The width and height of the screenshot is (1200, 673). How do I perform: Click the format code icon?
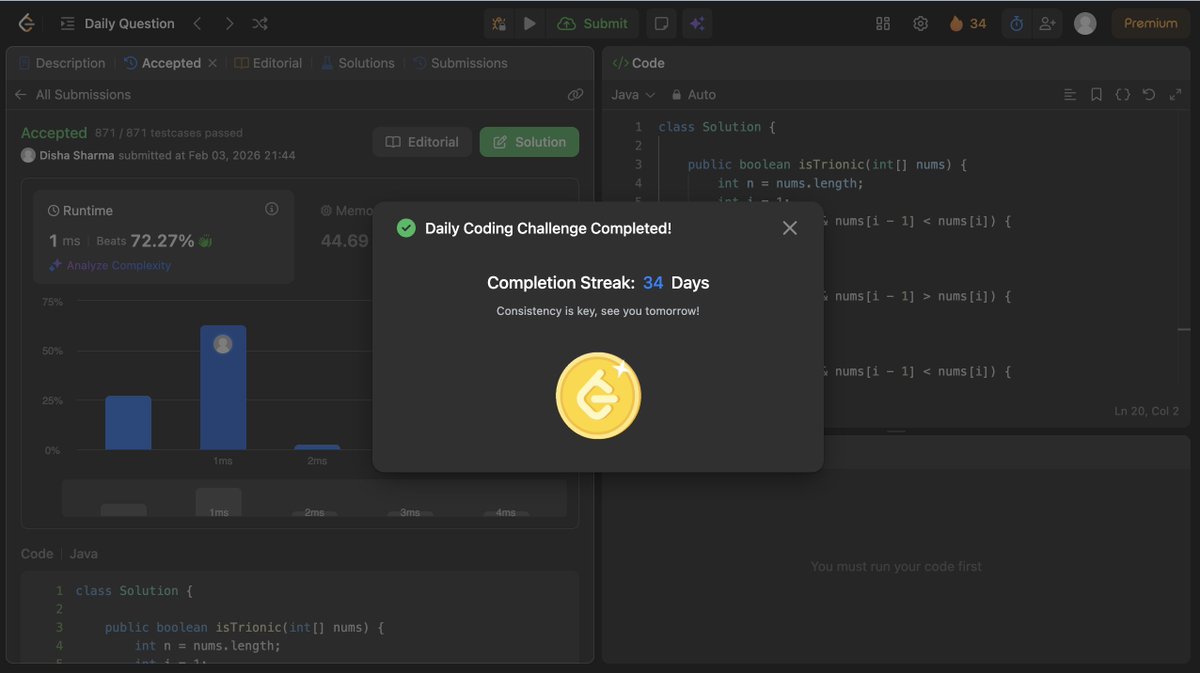[1070, 94]
